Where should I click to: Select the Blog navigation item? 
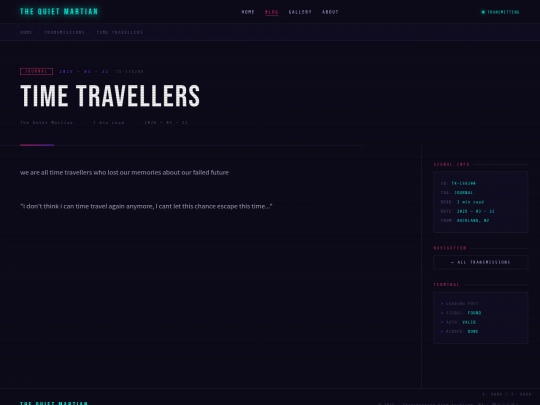(x=271, y=12)
